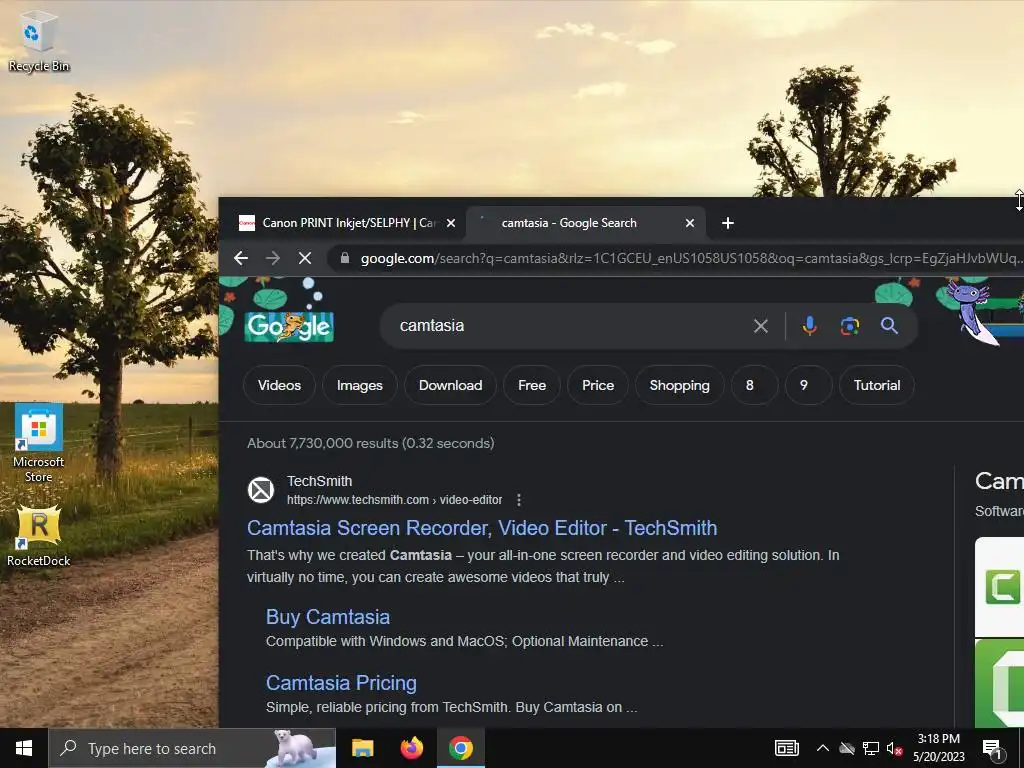The height and width of the screenshot is (768, 1024).
Task: Close the camtasia - Google Search tab
Action: click(x=690, y=223)
